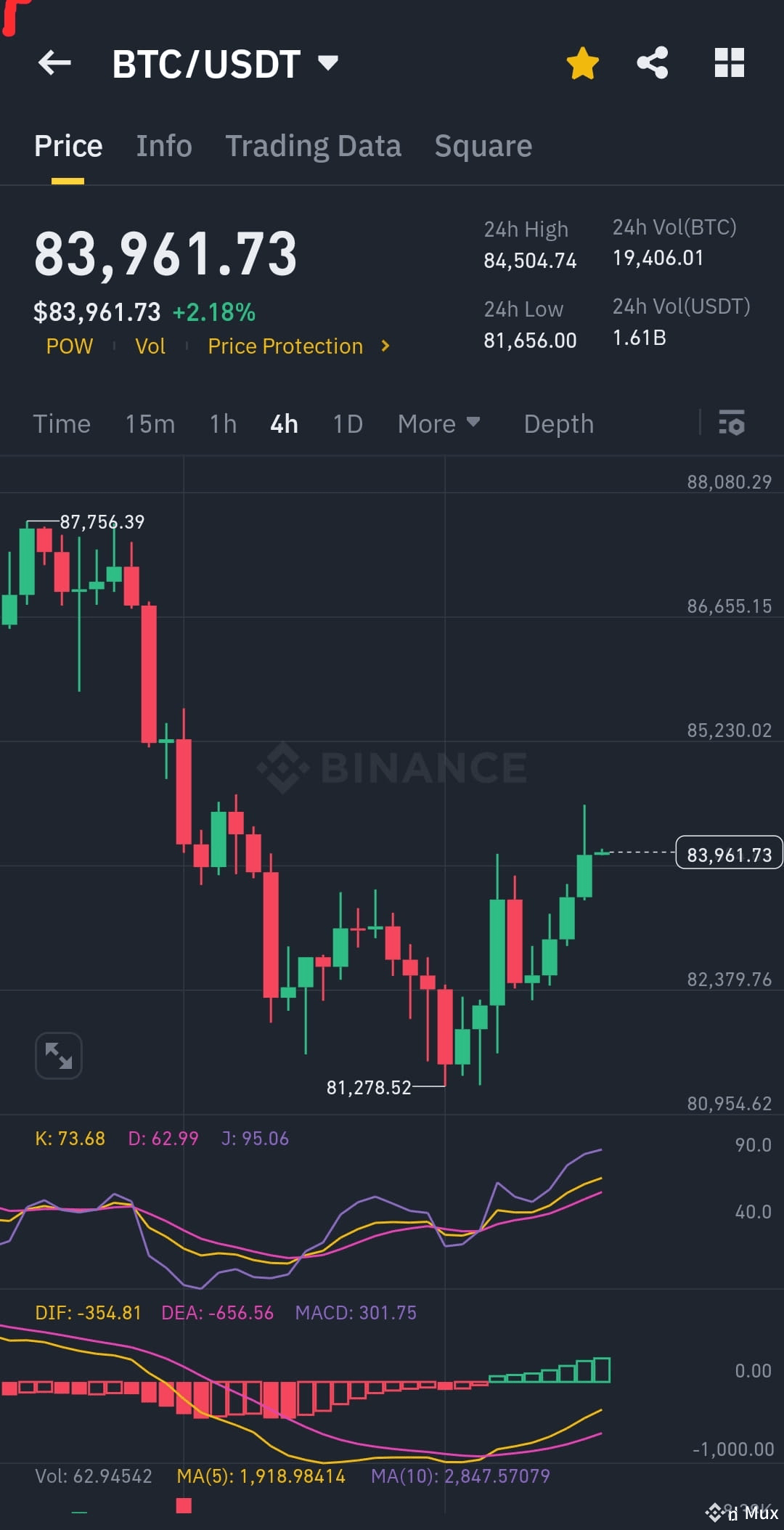Expand the More timeframe dropdown
This screenshot has width=784, height=1530.
coord(438,423)
